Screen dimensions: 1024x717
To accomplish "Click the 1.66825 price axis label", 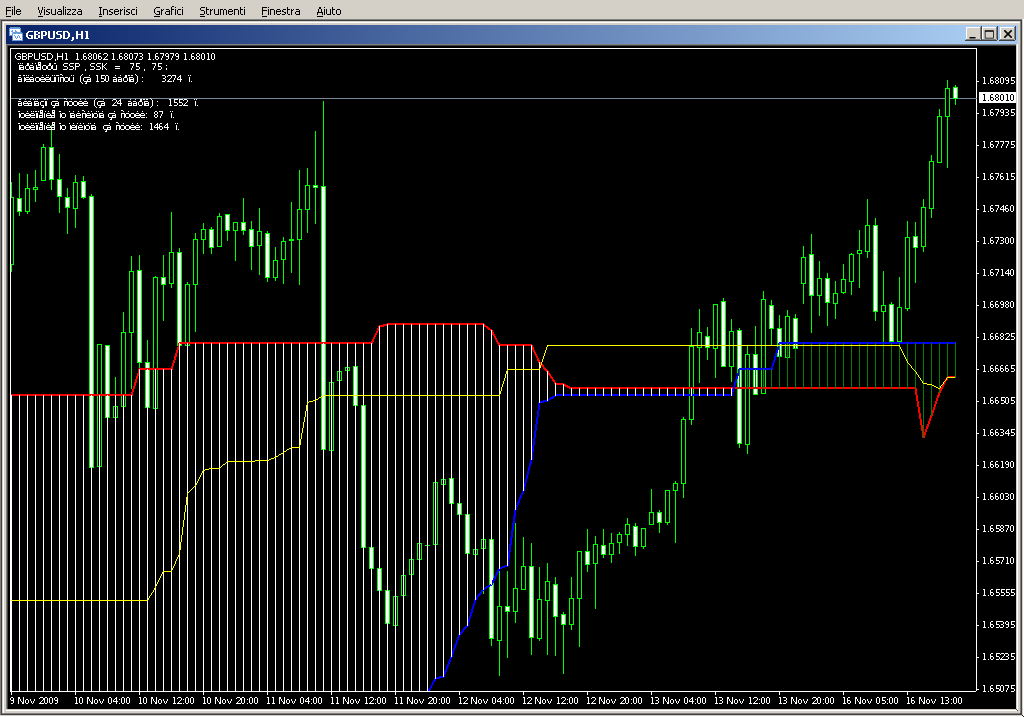I will [998, 337].
